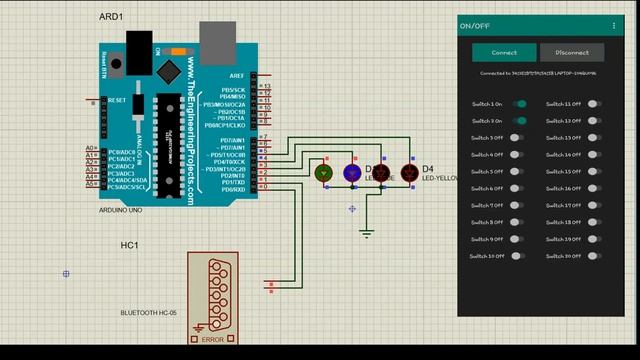
Task: Select the green LED component
Action: pos(324,173)
